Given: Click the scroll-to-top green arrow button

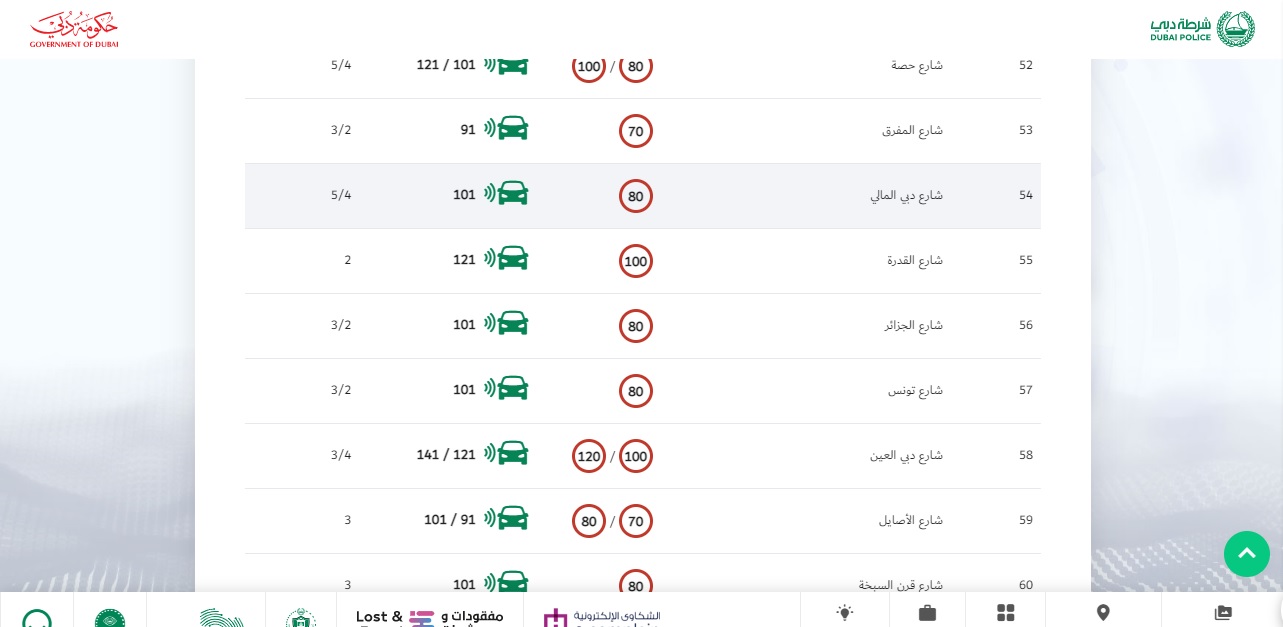Looking at the screenshot, I should pyautogui.click(x=1246, y=554).
